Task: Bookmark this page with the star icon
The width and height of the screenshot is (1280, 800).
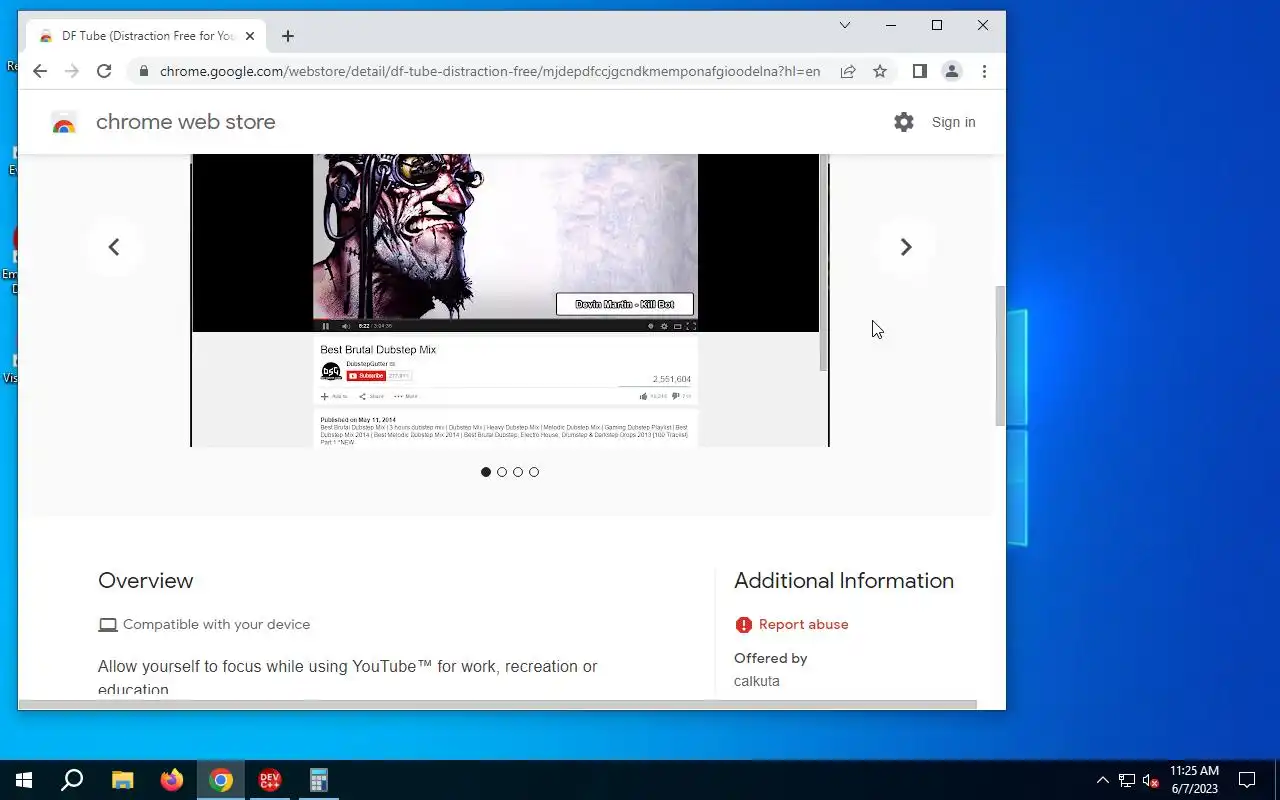Action: 880,71
